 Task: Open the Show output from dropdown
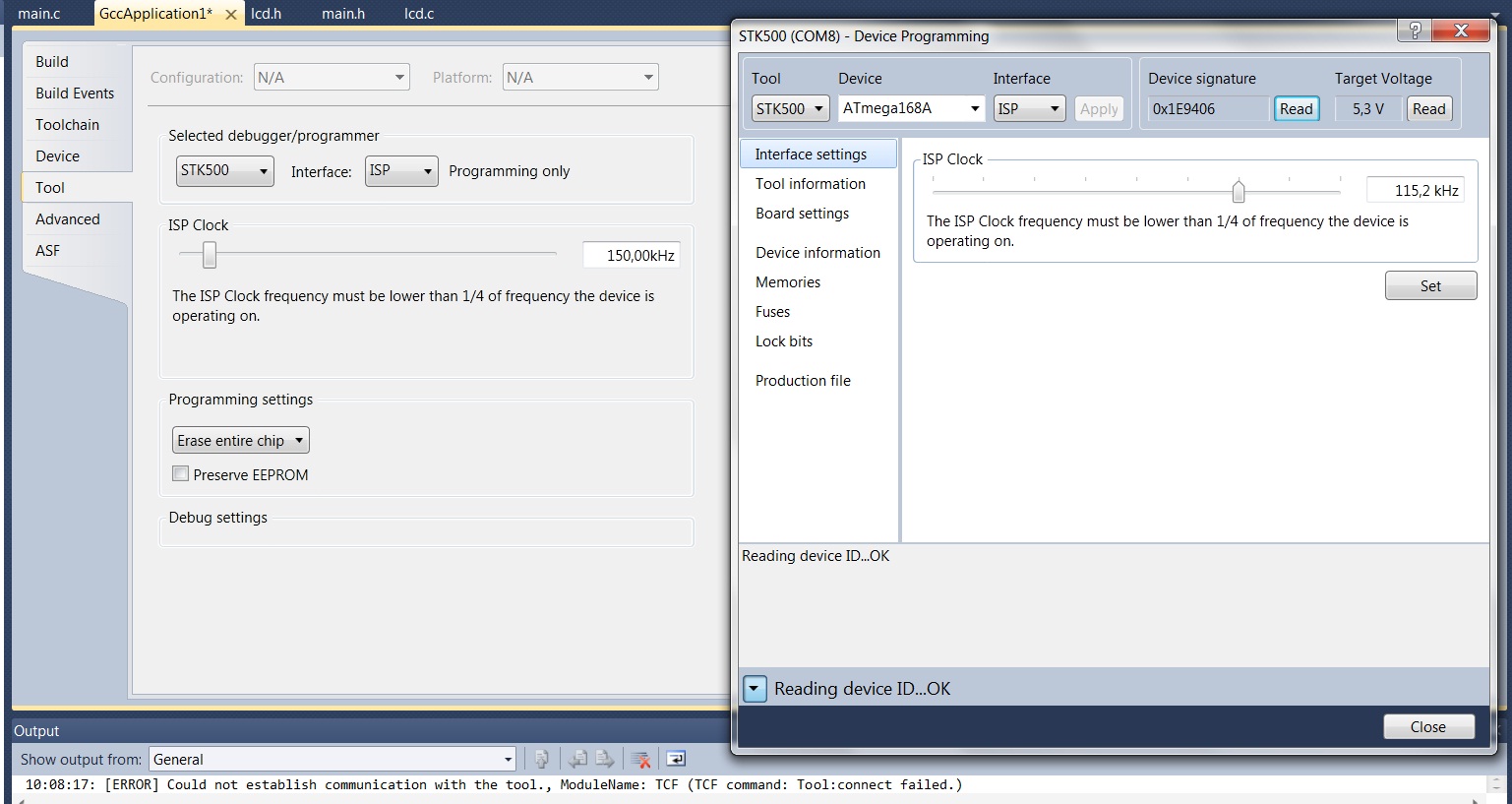point(333,759)
